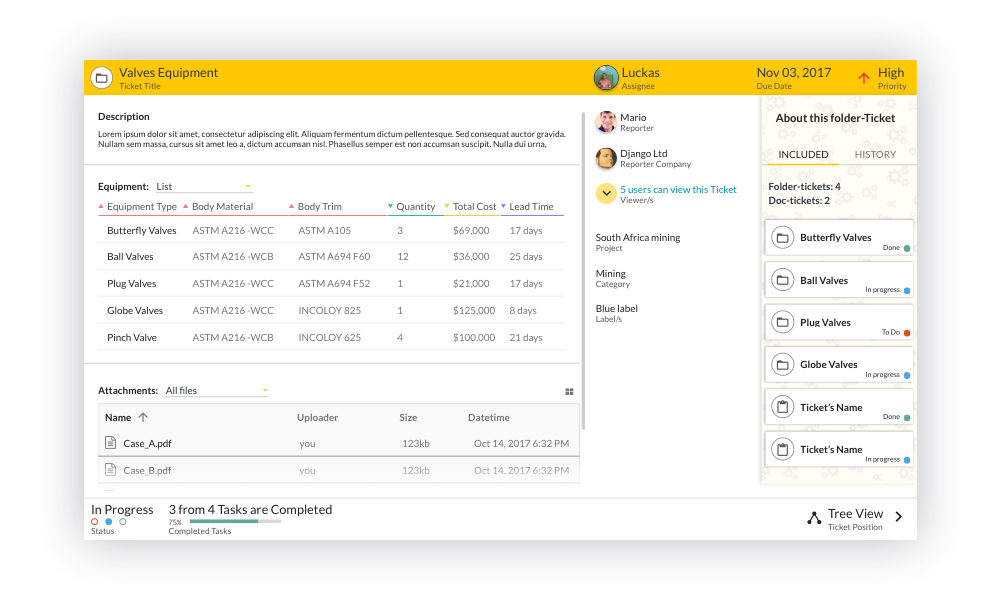1000x600 pixels.
Task: Open the Attachments All files dropdown
Action: pos(217,391)
